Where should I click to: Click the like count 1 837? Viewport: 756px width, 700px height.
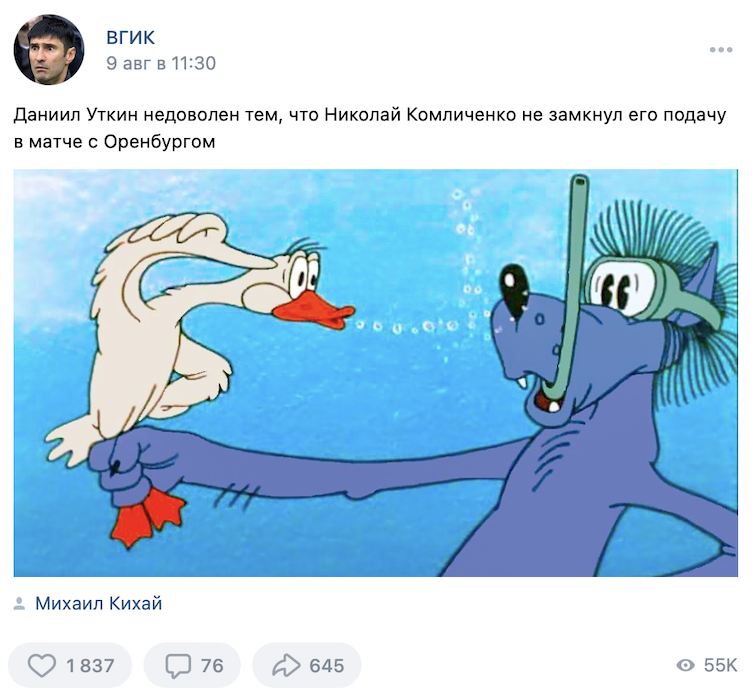(x=90, y=666)
